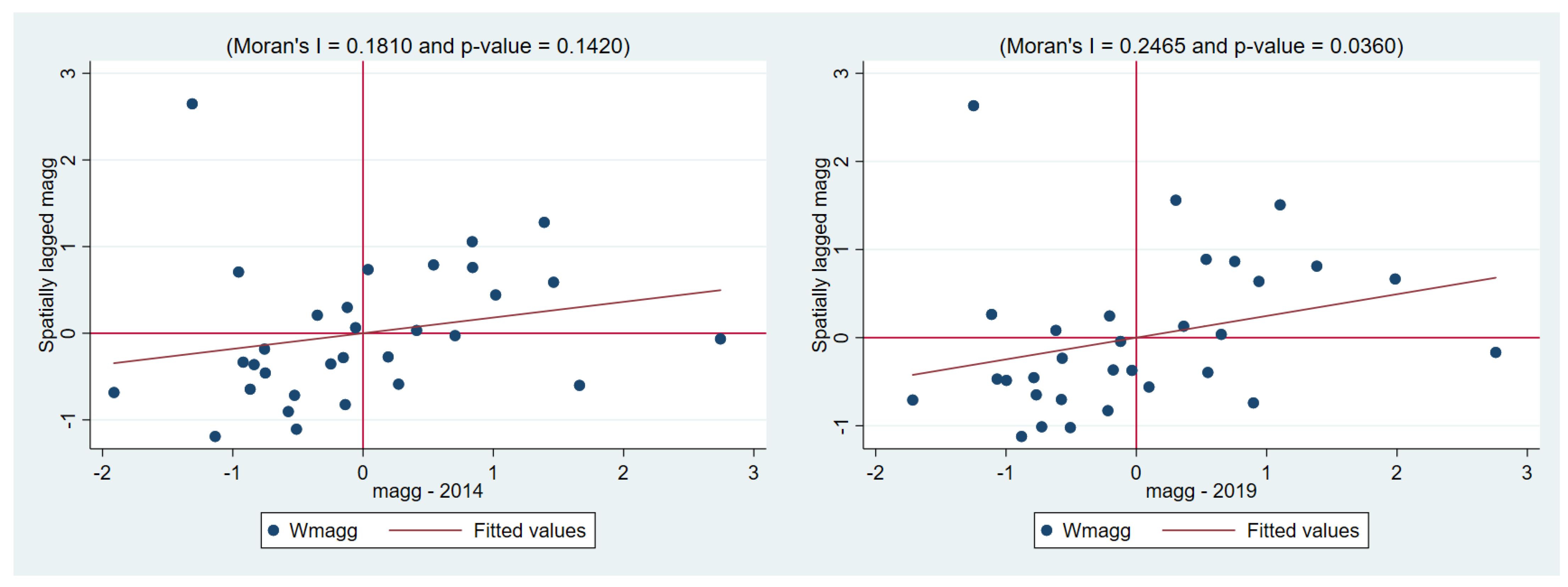Viewport: 1568px width, 587px height.
Task: Click the 2014 plot's Moran's I title
Action: 428,46
